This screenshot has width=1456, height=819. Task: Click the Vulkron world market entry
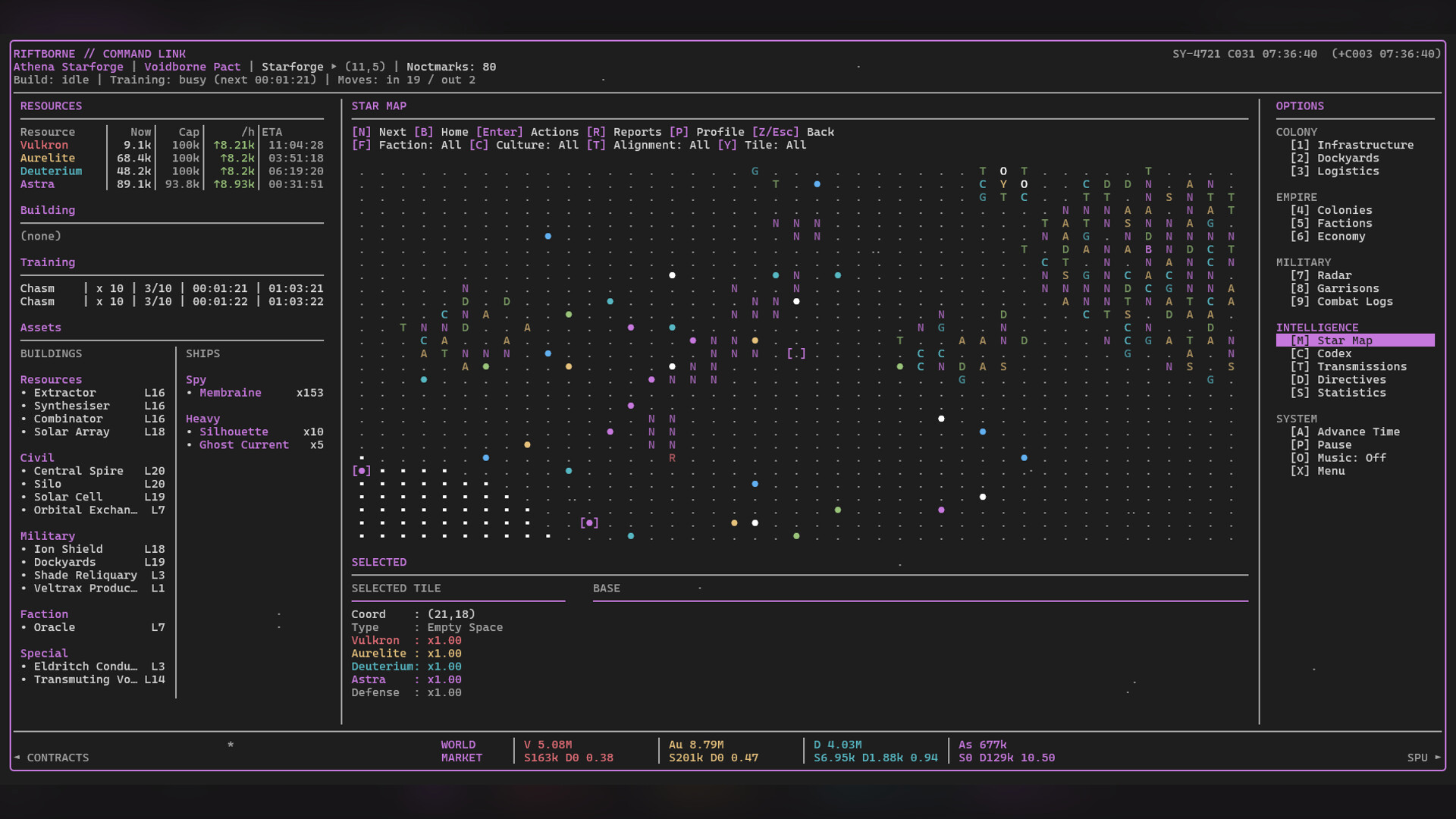pos(569,751)
